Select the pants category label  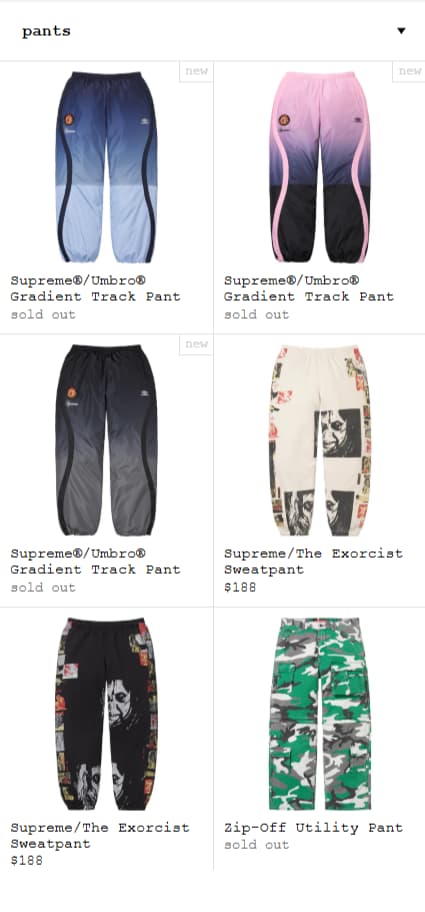pos(47,31)
